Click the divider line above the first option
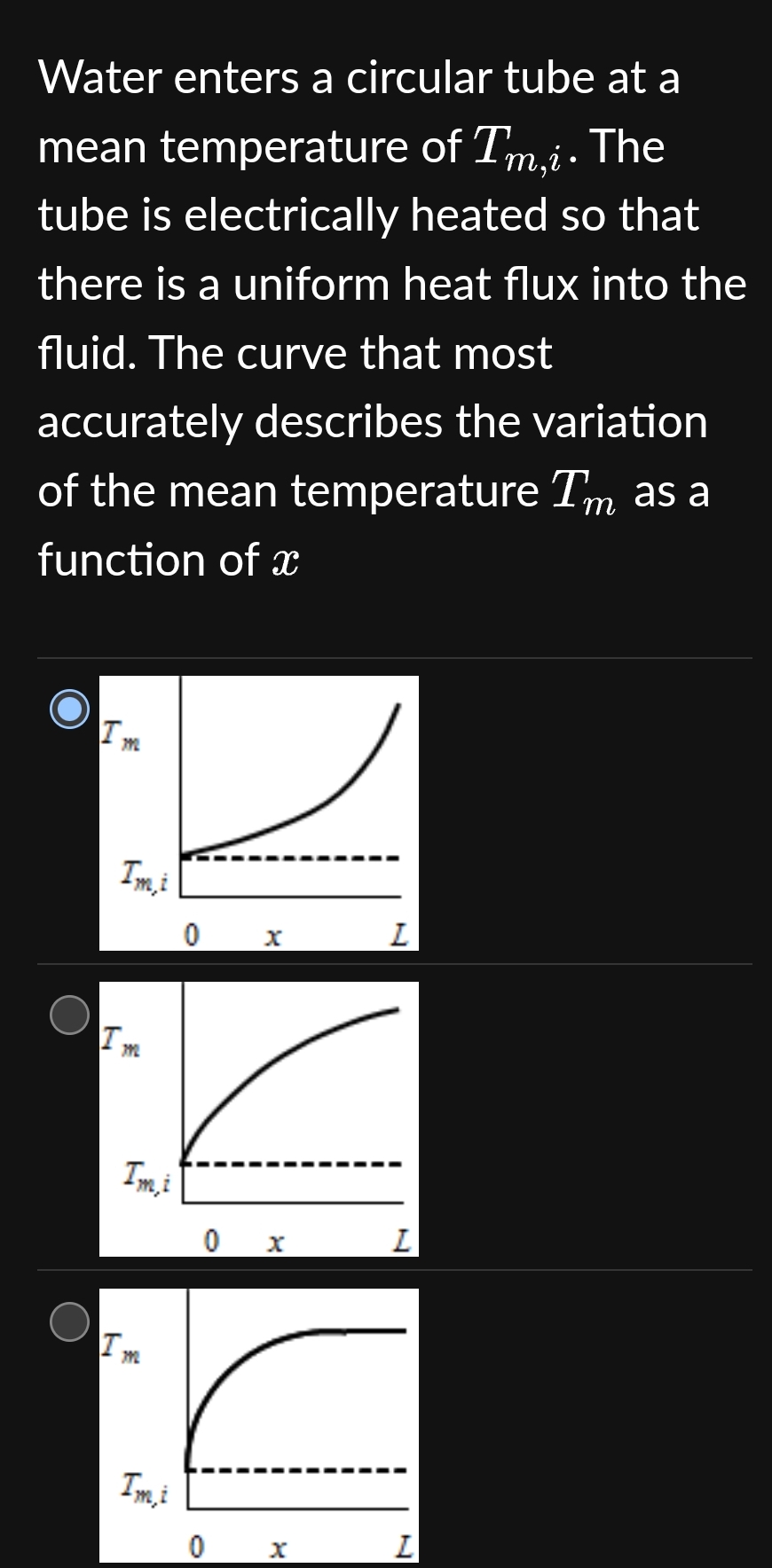The image size is (772, 1568). 386,658
